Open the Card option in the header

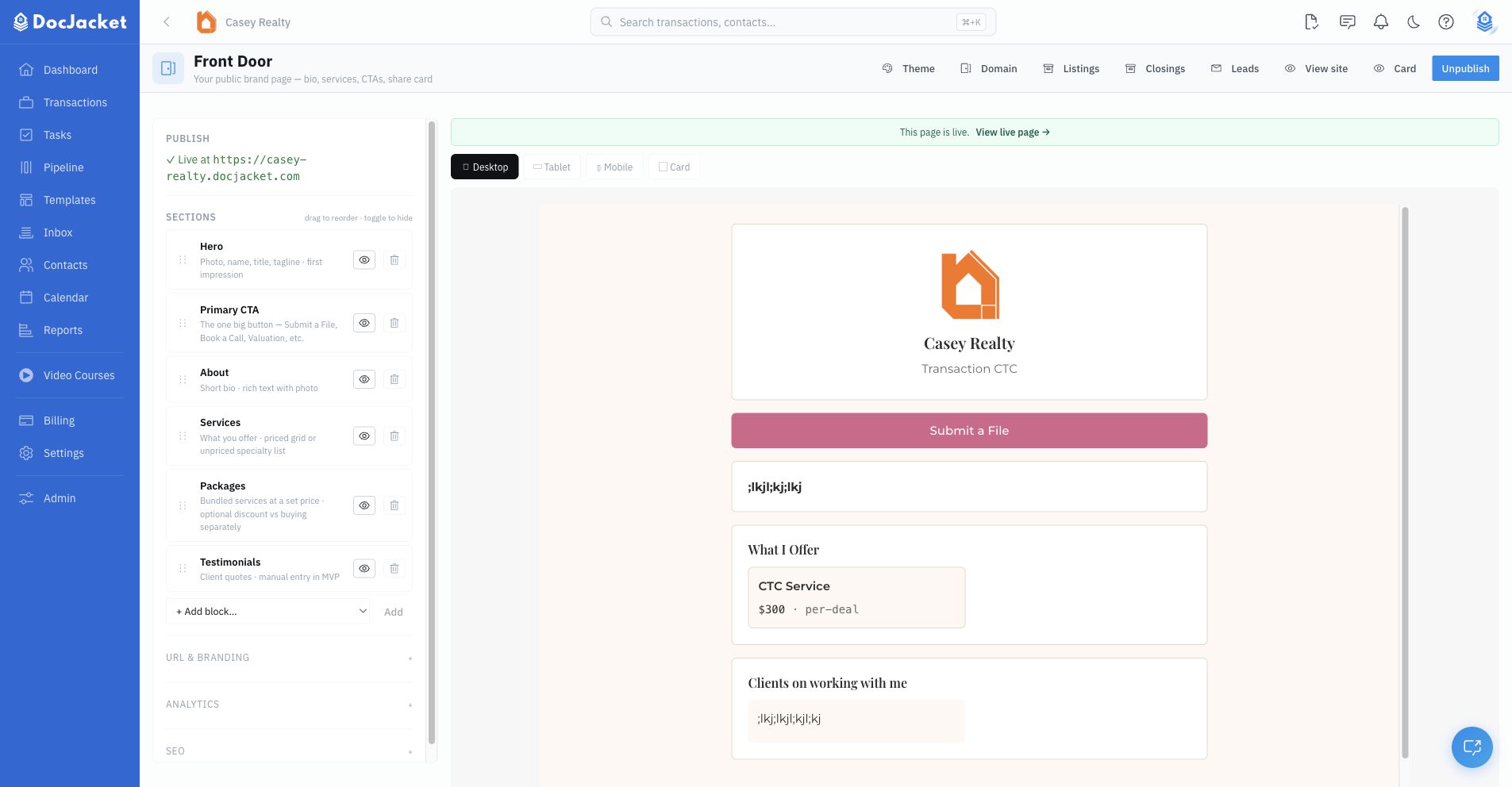(x=1395, y=68)
